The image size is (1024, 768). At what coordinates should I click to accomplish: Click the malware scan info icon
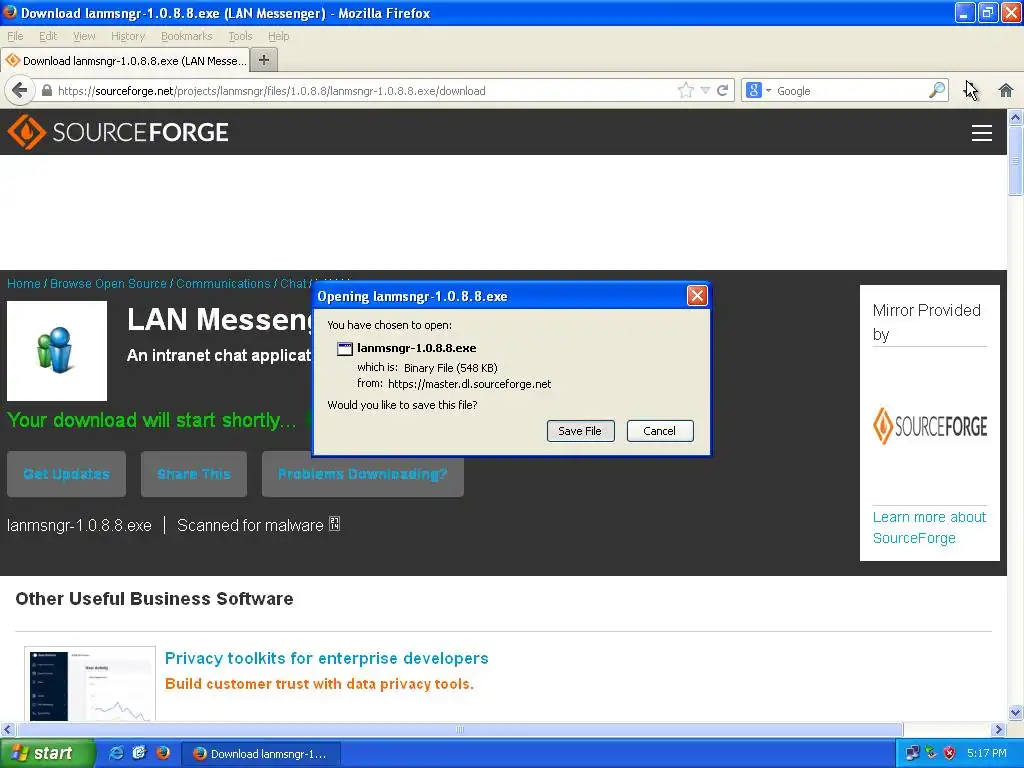[334, 524]
